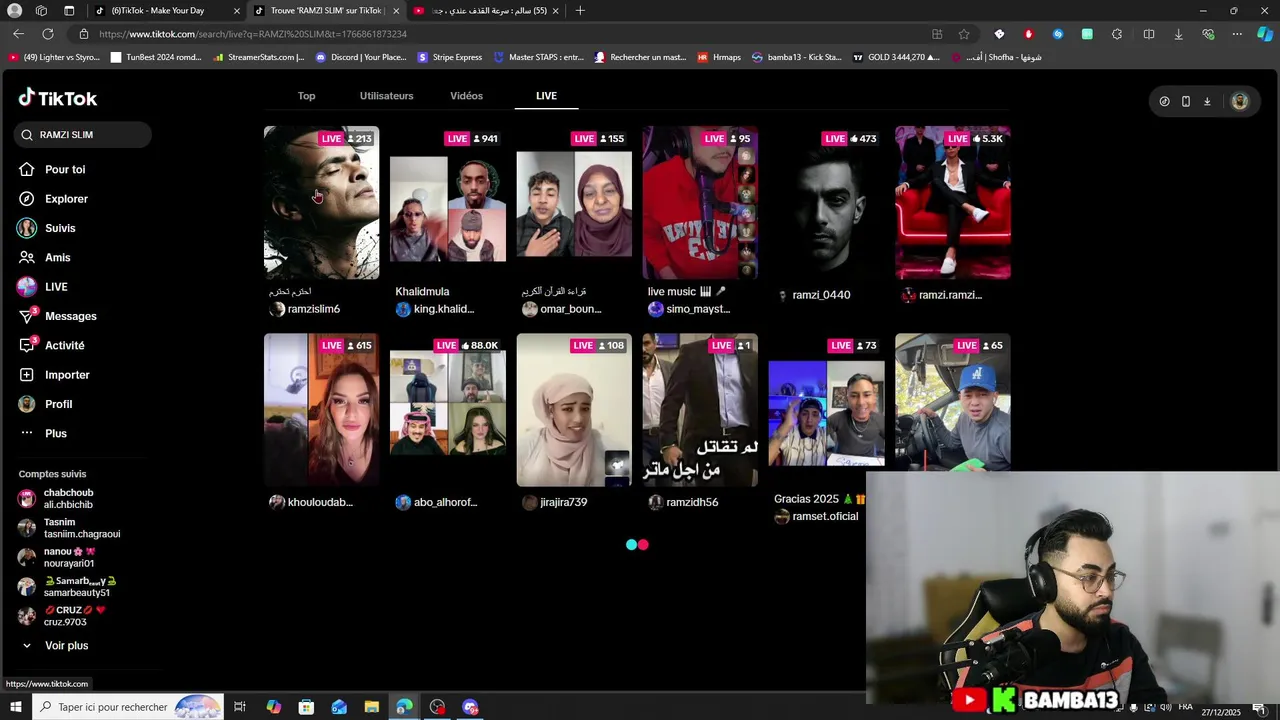Click the ramset.oficial username link
The height and width of the screenshot is (720, 1280).
825,517
